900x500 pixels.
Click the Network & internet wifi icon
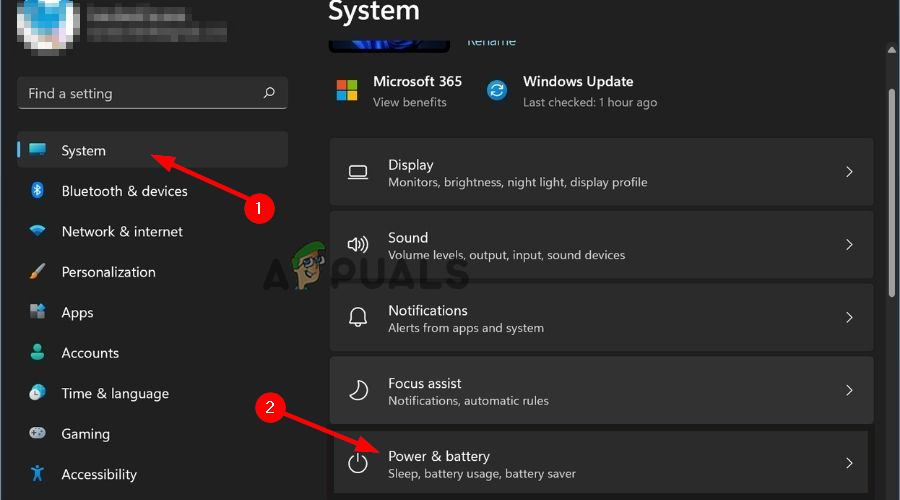[37, 231]
